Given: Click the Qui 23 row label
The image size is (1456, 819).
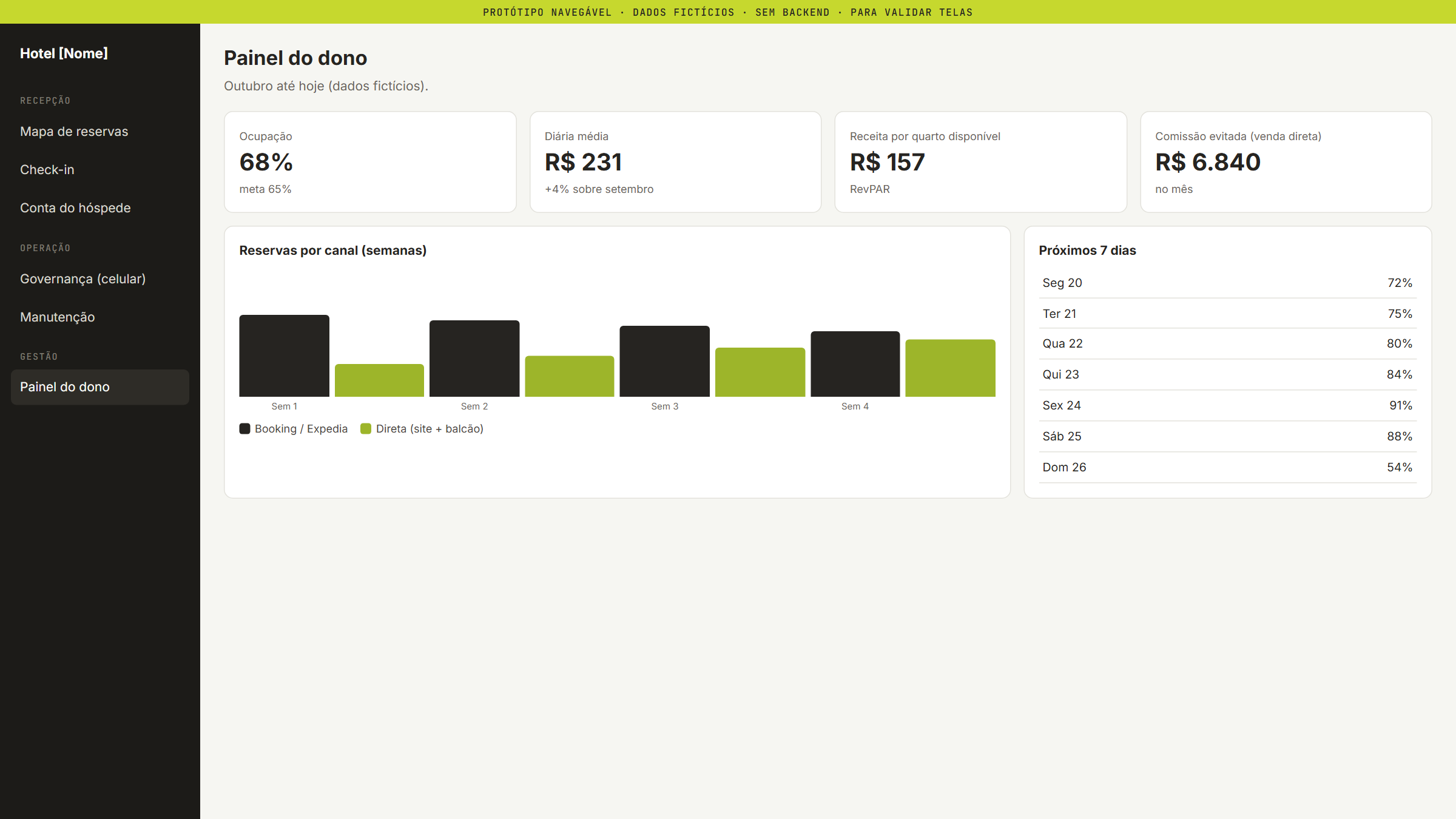Looking at the screenshot, I should [x=1061, y=374].
